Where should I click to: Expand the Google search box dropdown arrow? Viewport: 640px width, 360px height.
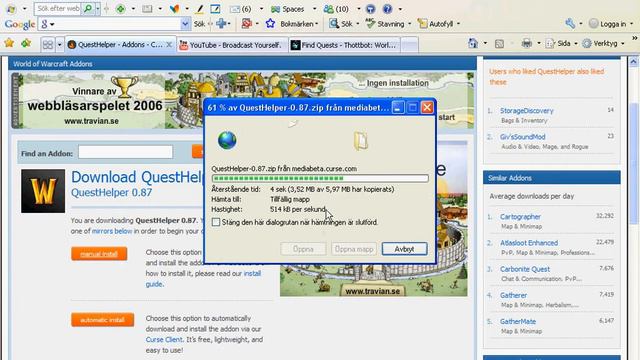click(x=185, y=24)
